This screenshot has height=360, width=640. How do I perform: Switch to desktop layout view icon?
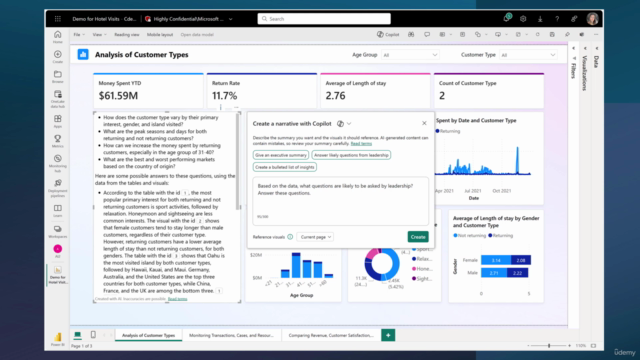coord(77,335)
